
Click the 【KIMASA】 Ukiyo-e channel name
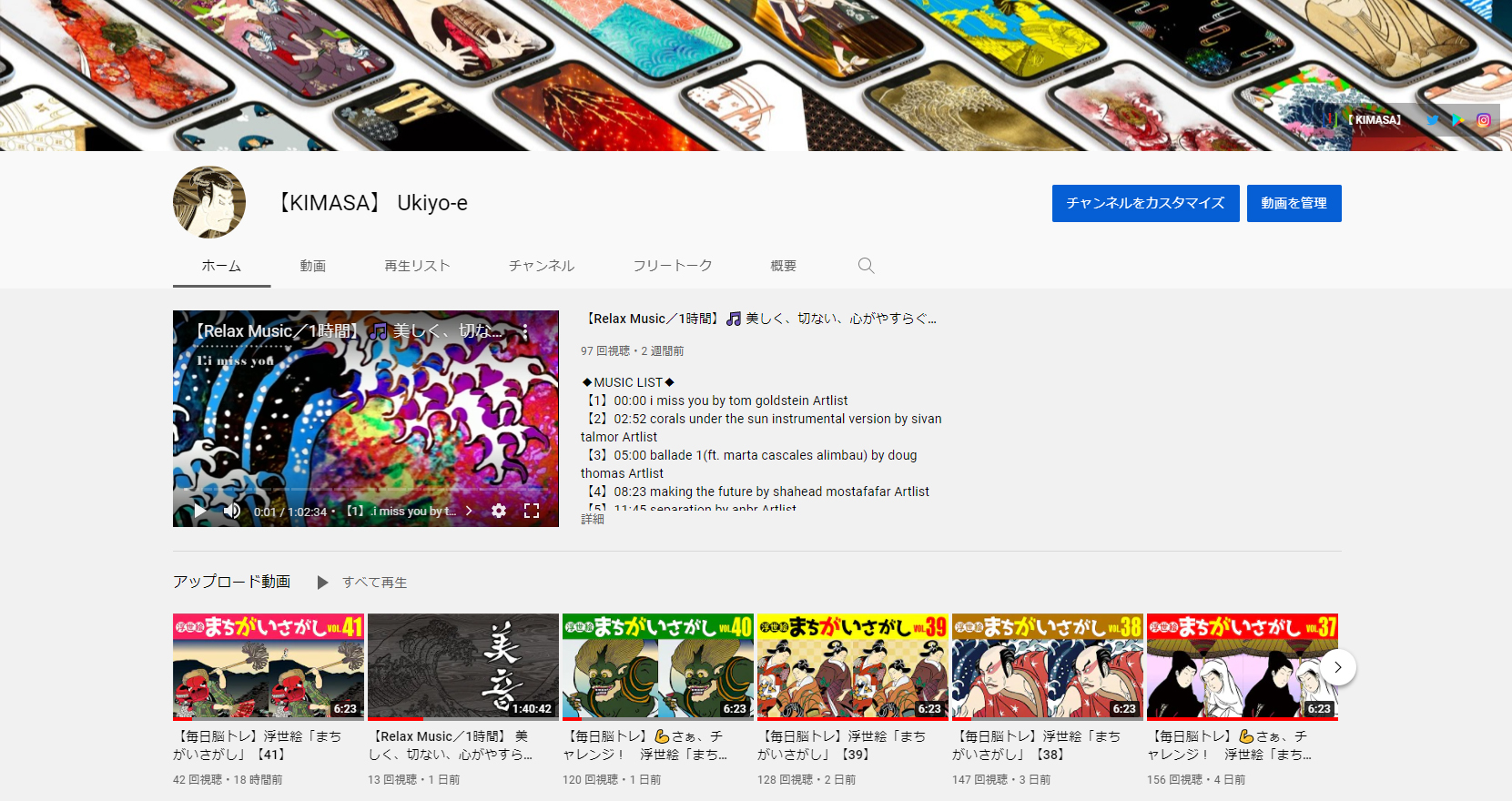371,203
